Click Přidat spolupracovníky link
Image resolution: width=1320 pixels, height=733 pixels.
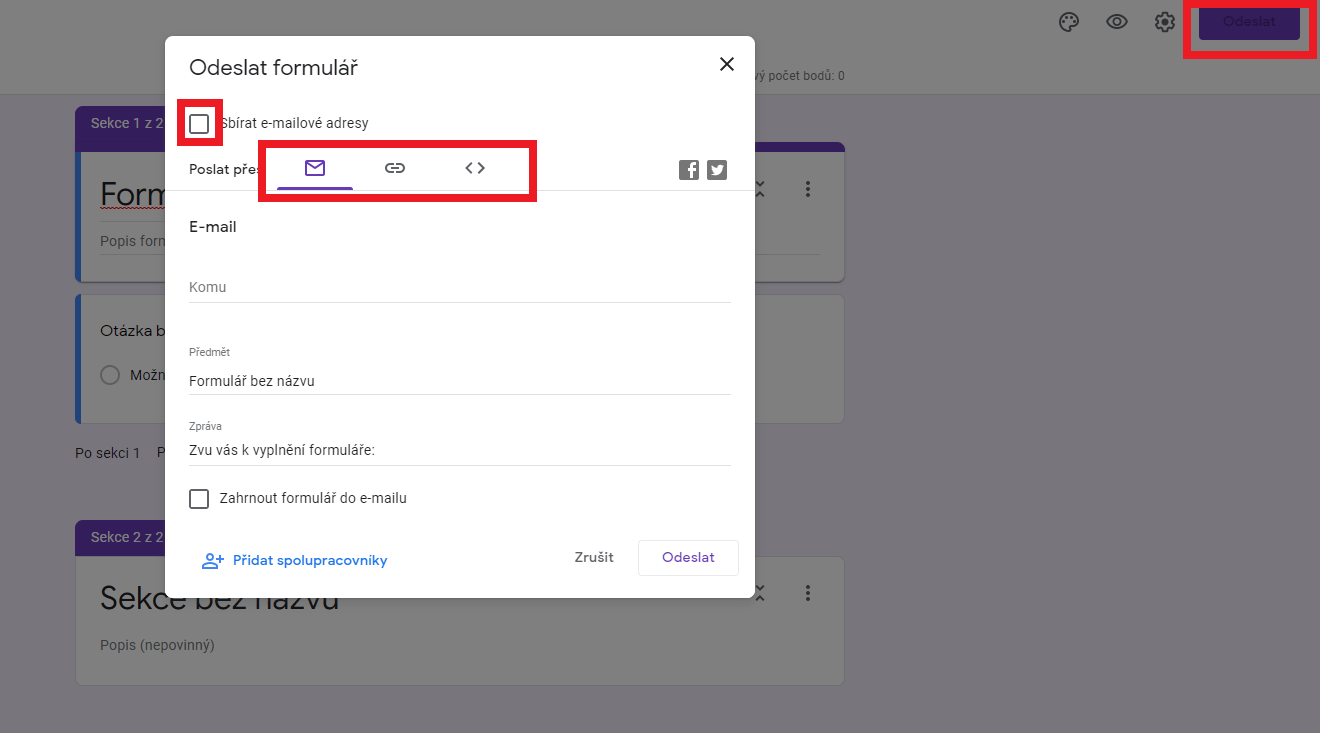294,561
